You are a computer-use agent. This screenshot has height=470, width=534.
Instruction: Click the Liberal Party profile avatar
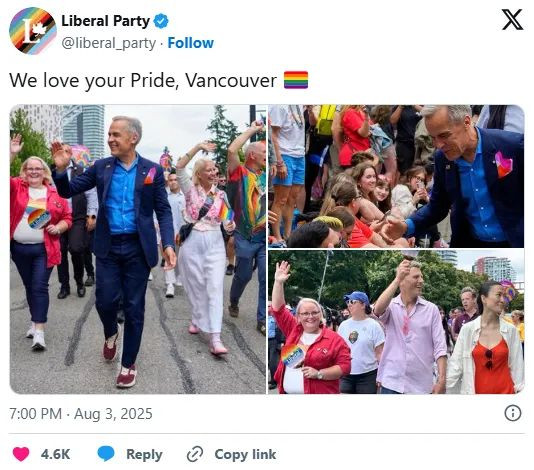point(33,31)
